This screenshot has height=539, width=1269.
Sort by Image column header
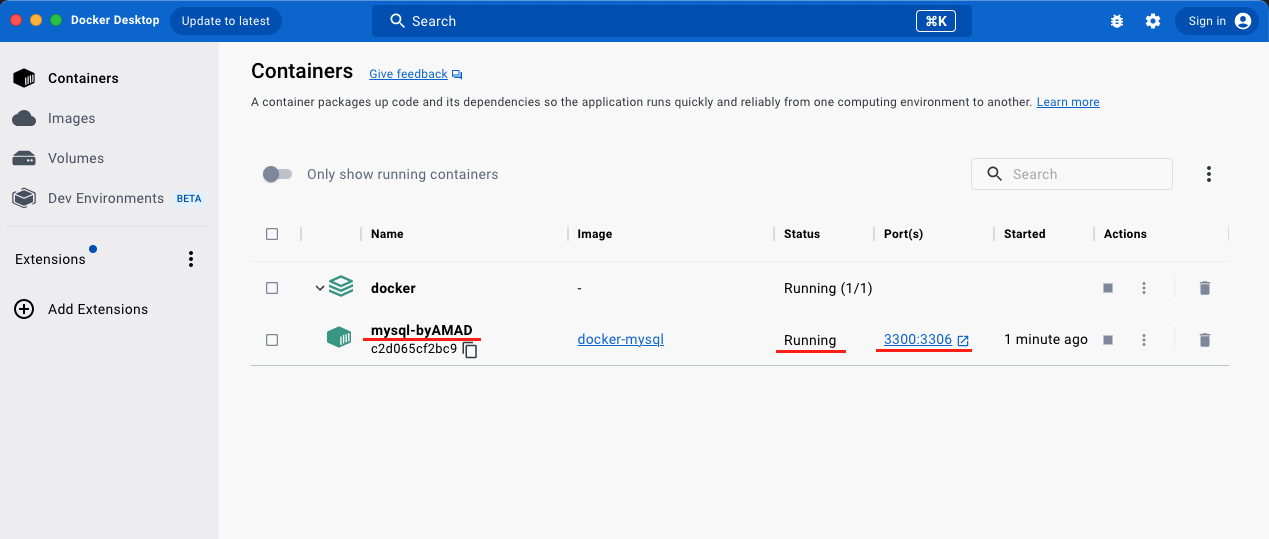(595, 234)
